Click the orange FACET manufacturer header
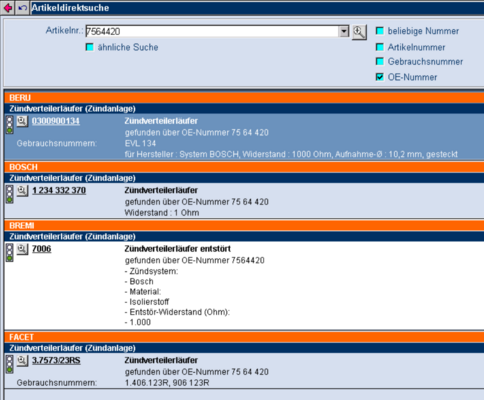Image resolution: width=484 pixels, height=400 pixels. click(244, 337)
